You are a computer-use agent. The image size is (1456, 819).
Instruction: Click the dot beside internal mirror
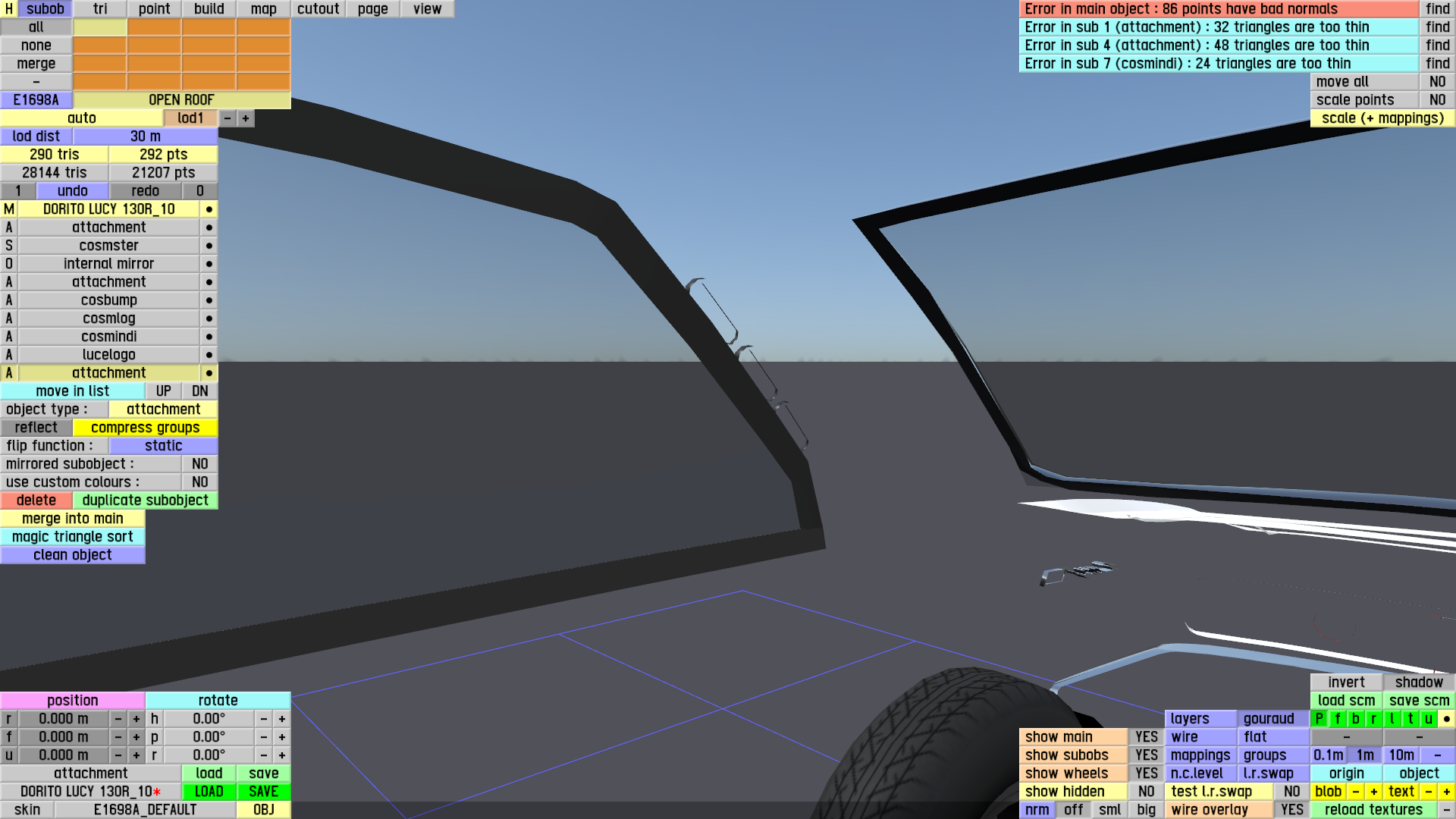coord(209,264)
